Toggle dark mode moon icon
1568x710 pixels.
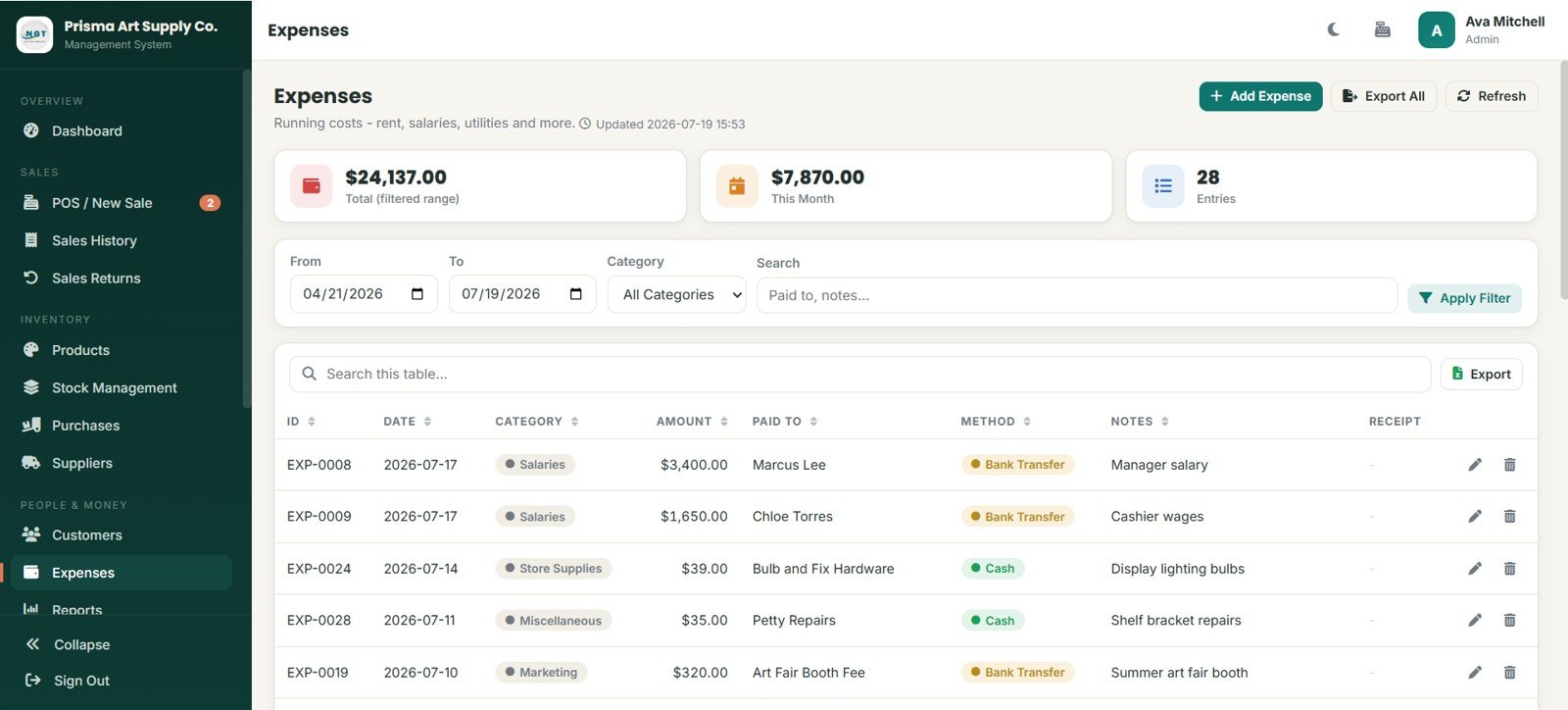[x=1333, y=29]
